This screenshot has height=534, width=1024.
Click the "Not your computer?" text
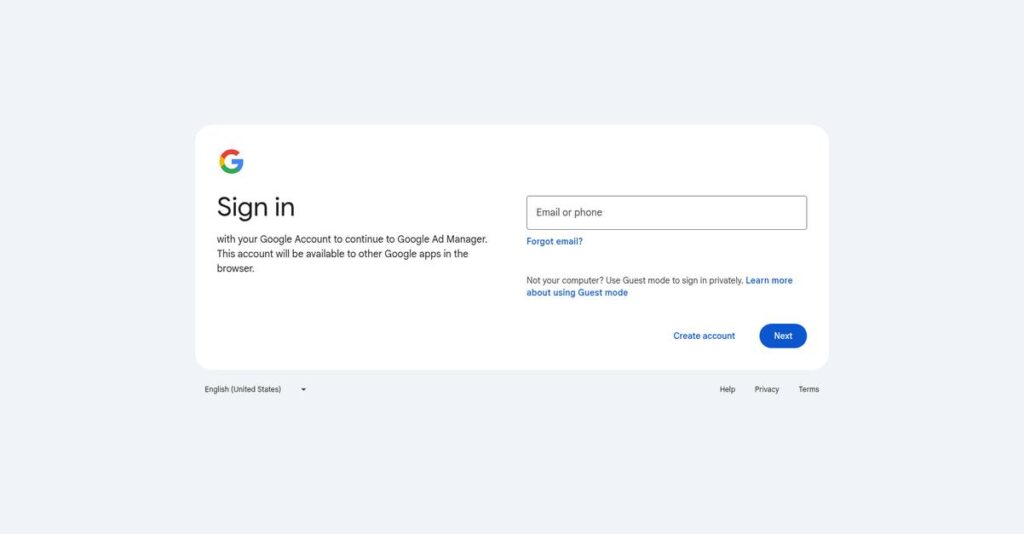564,281
